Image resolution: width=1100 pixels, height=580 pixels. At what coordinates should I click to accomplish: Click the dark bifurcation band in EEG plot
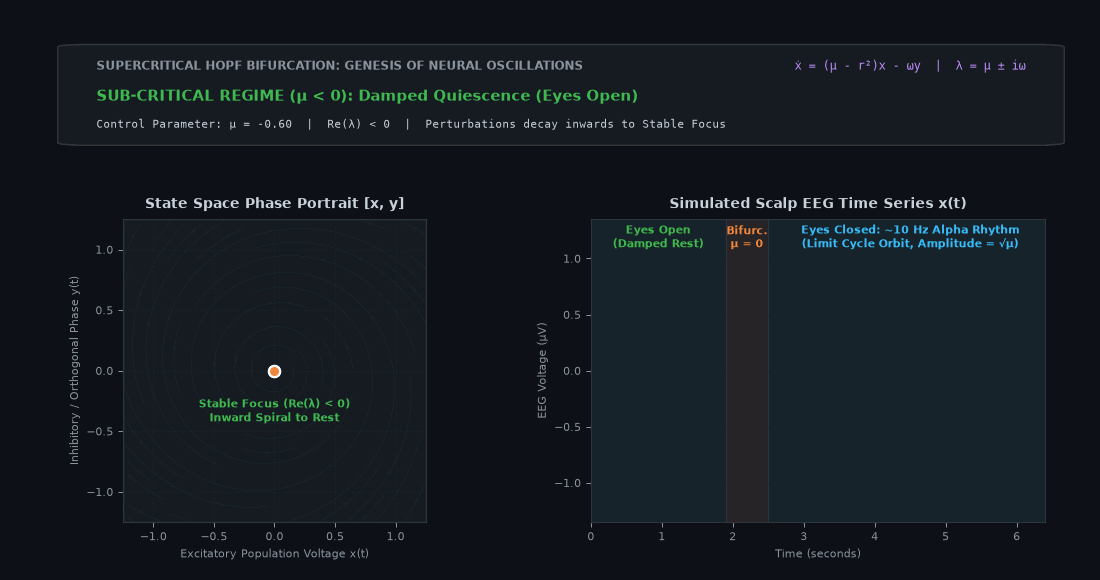point(747,371)
